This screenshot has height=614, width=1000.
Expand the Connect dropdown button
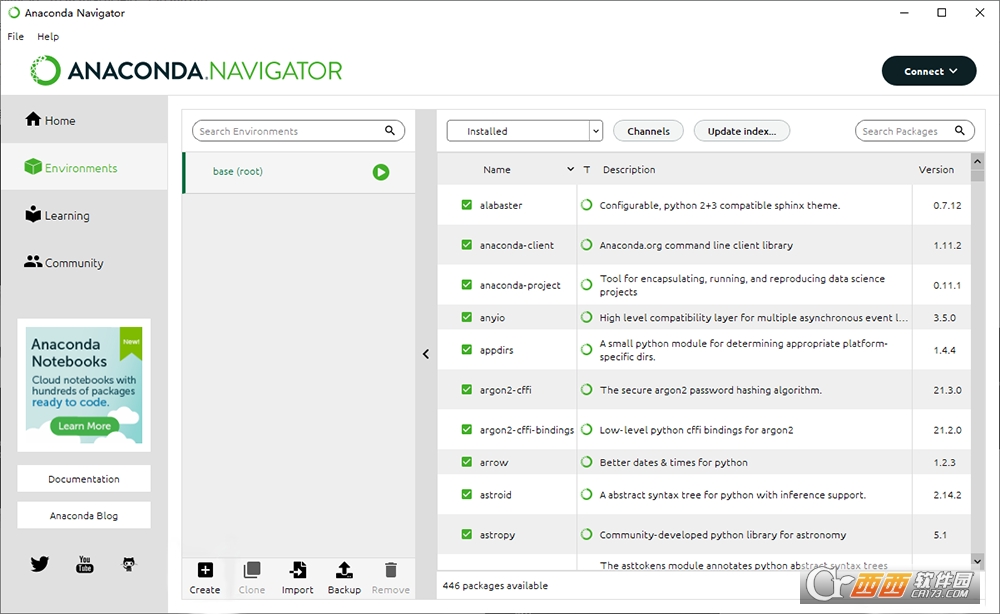click(x=929, y=71)
